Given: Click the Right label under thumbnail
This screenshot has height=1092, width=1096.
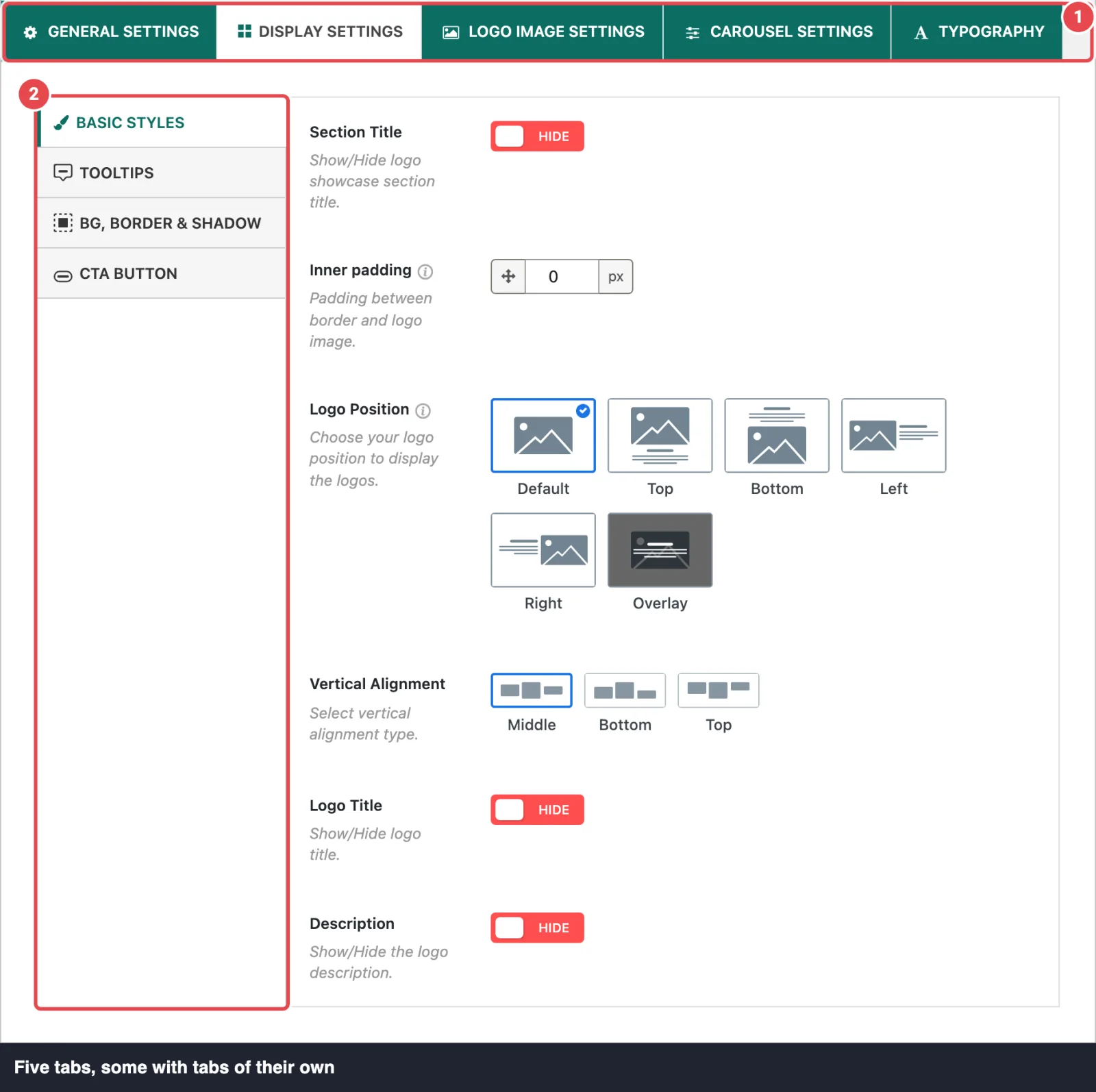Looking at the screenshot, I should tap(543, 604).
